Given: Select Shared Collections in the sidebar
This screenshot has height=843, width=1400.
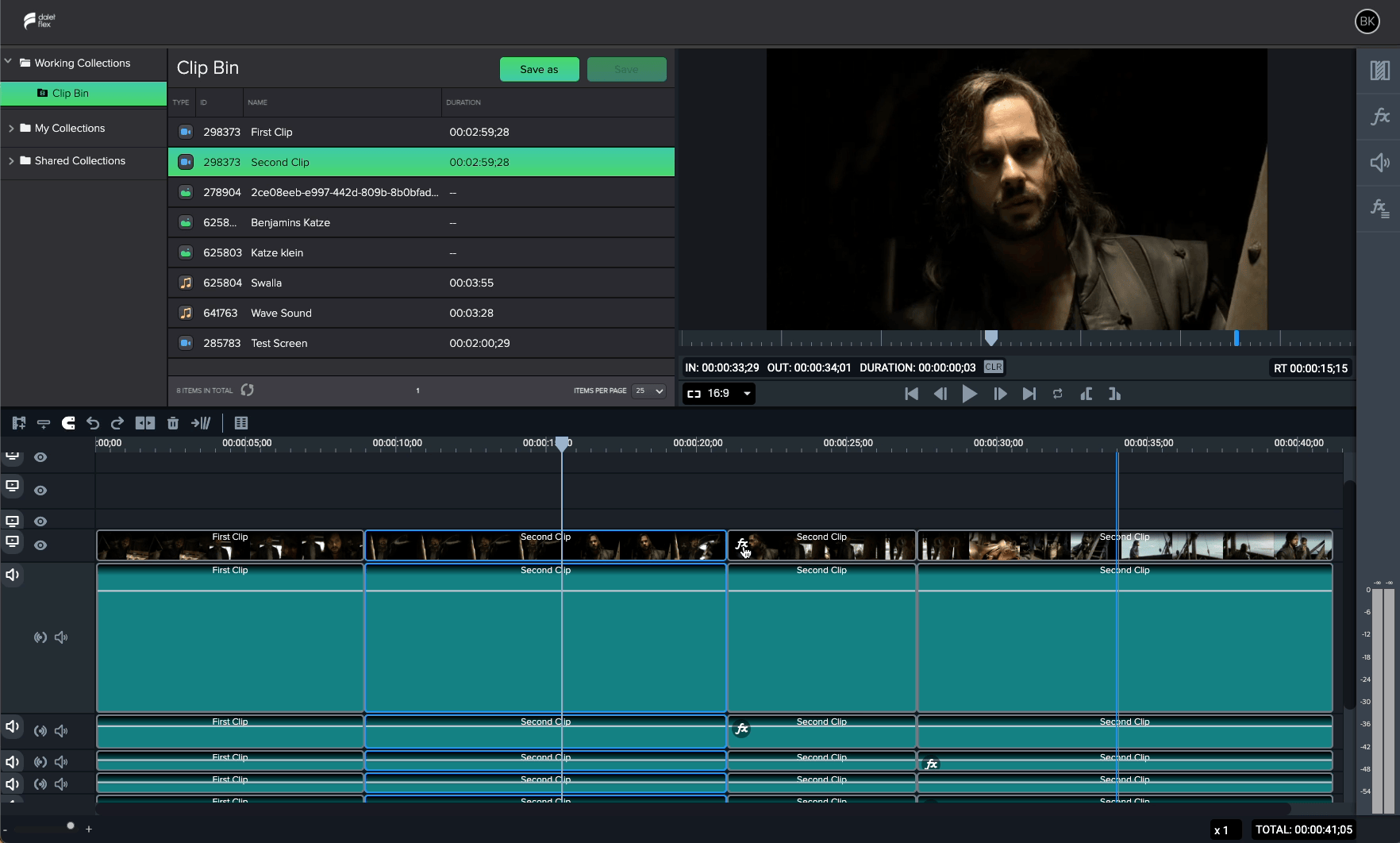Looking at the screenshot, I should [x=79, y=160].
